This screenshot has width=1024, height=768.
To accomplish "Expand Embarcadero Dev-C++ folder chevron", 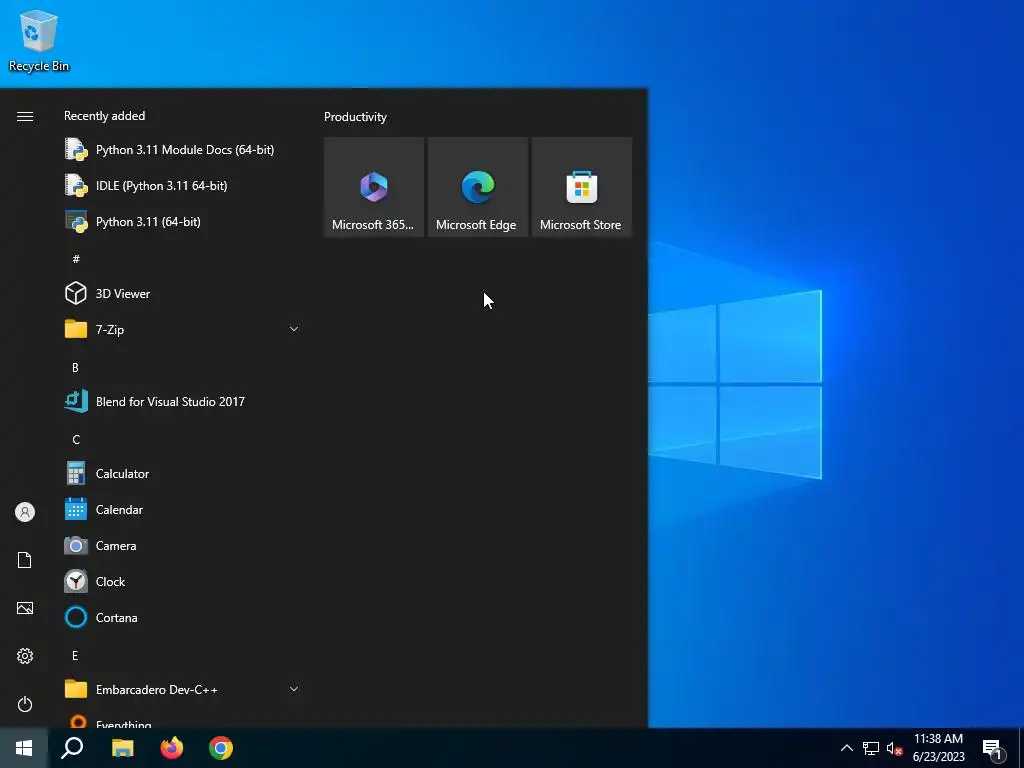I will (x=294, y=689).
